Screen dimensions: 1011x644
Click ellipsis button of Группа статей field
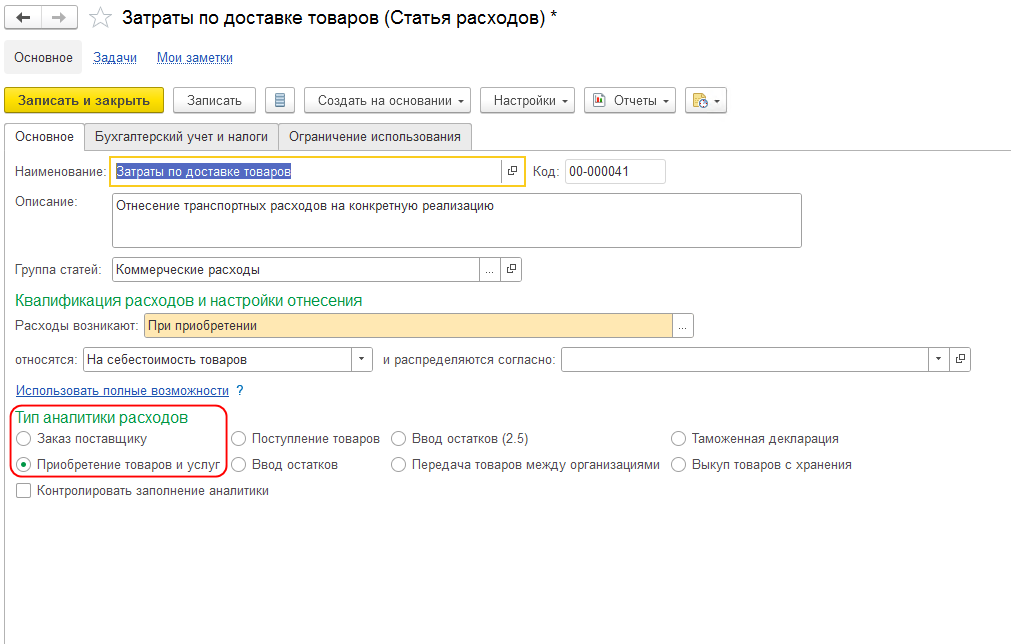[490, 269]
